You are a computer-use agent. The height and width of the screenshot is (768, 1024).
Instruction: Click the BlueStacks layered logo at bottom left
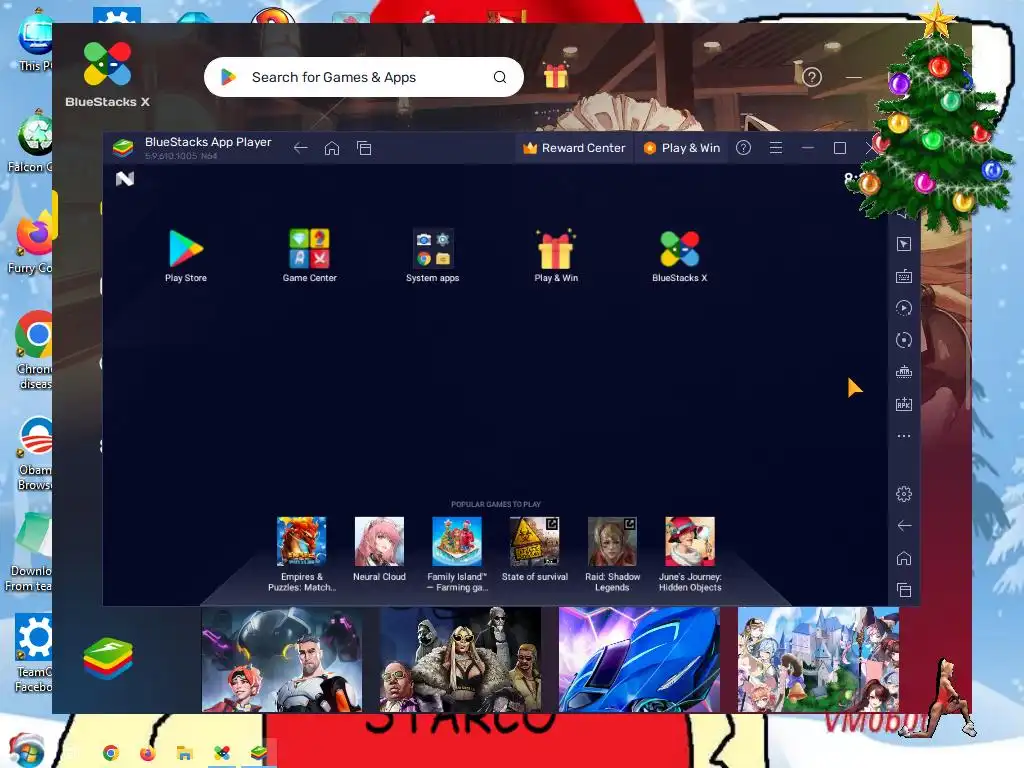pyautogui.click(x=108, y=658)
